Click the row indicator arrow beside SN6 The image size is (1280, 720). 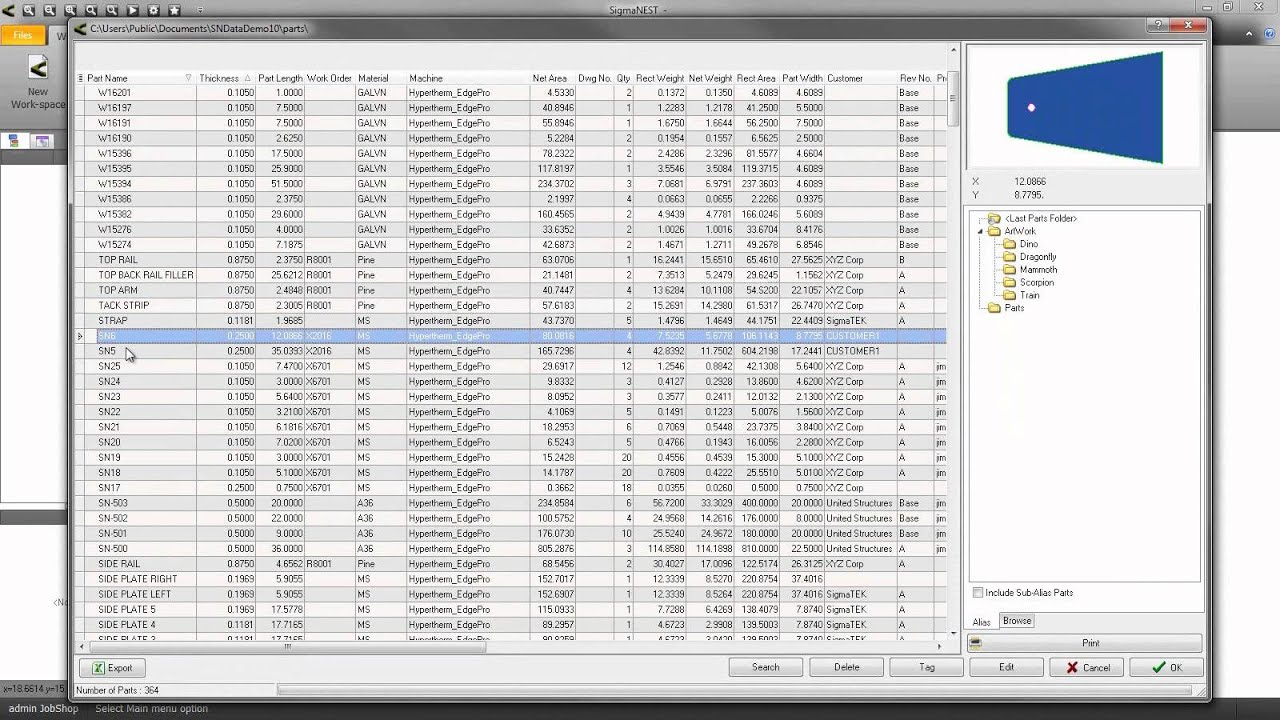80,336
